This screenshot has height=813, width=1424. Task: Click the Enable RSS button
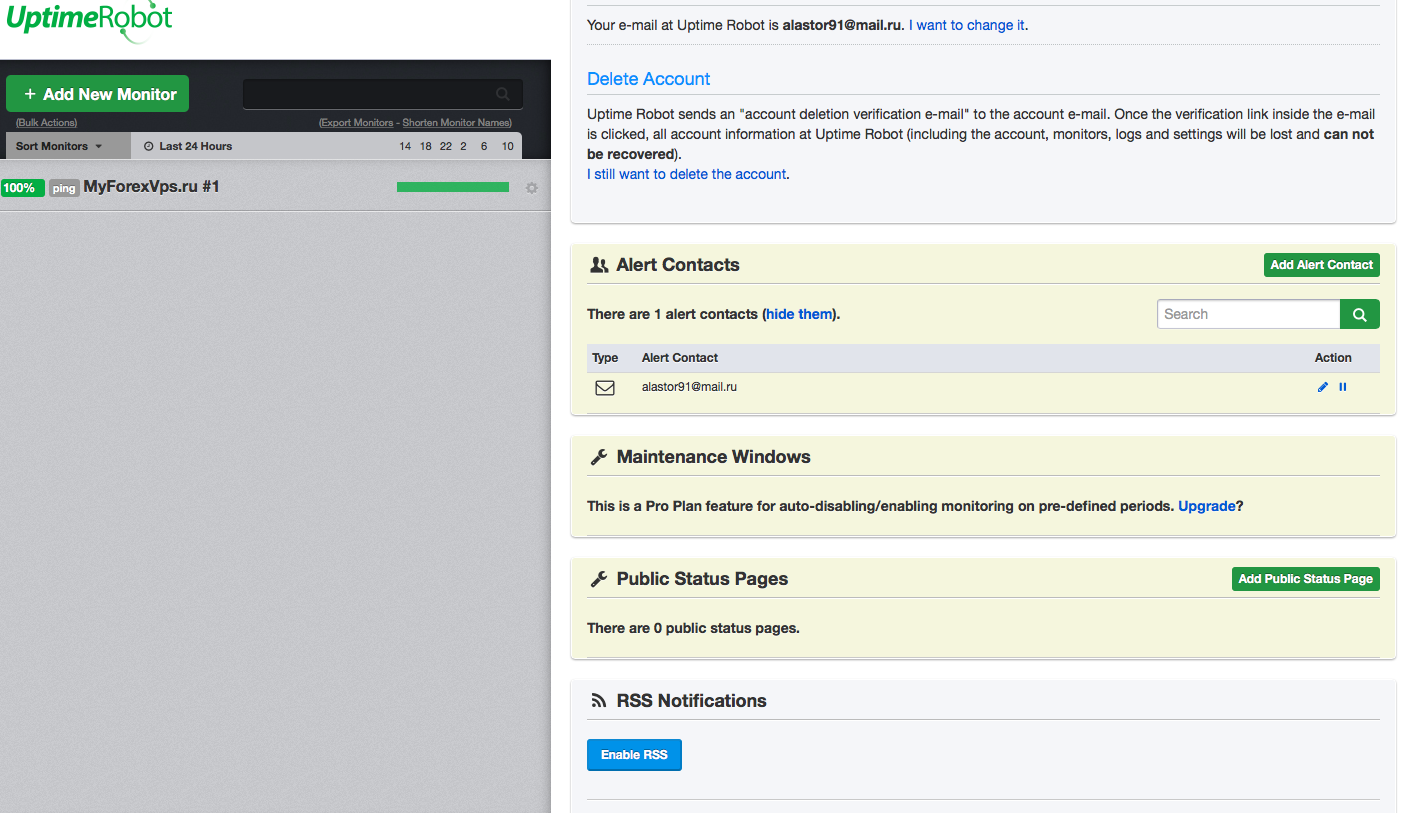[634, 755]
